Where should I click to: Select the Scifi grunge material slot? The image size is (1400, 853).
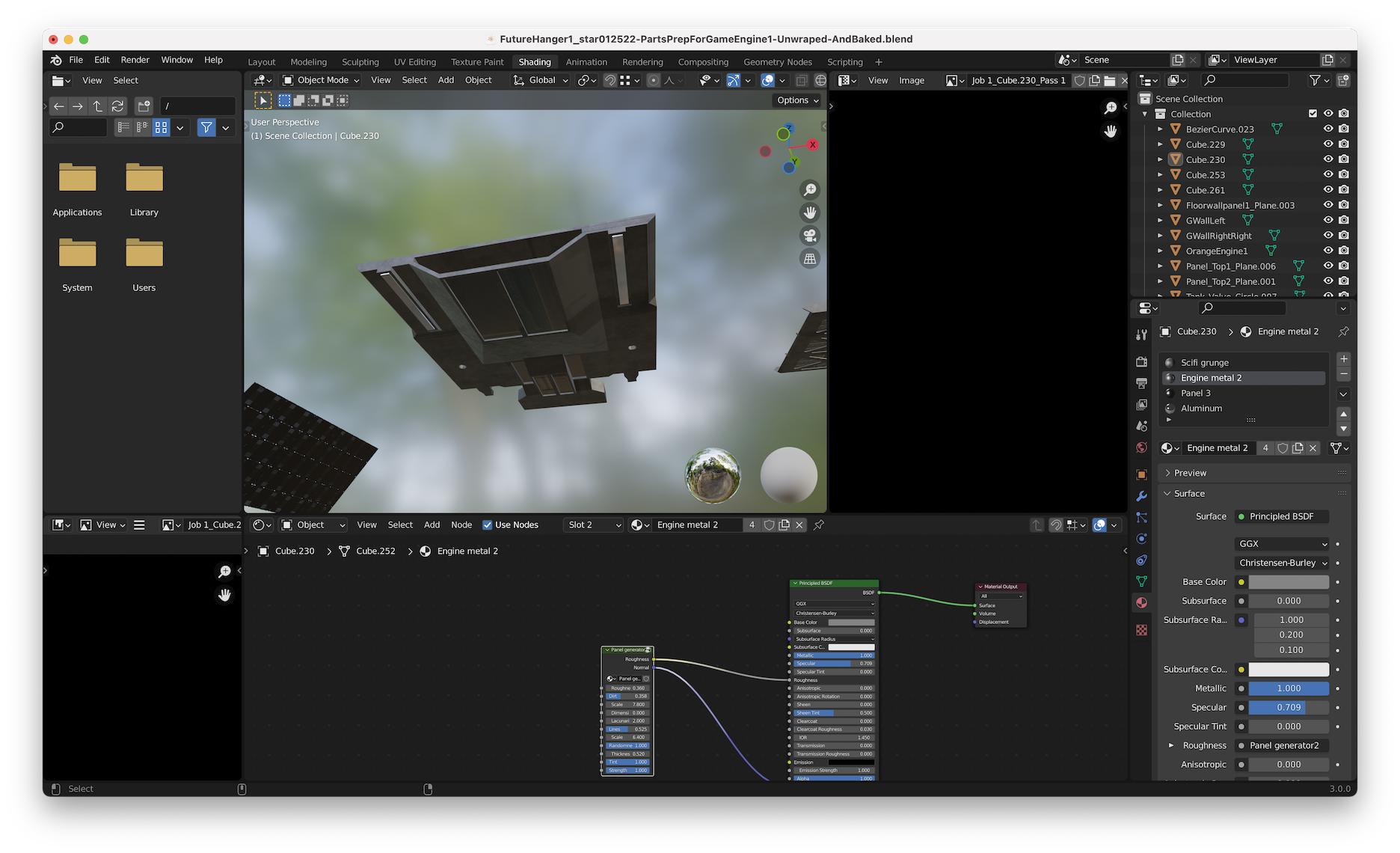tap(1244, 362)
